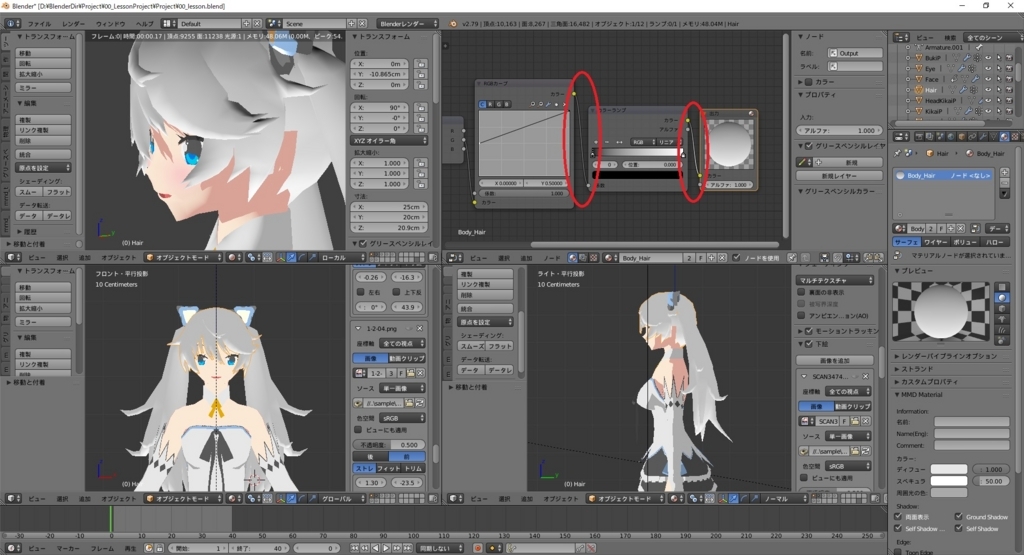Enable 裏面の非表示 checkbox
Screen dimensions: 1024x555
[801, 292]
